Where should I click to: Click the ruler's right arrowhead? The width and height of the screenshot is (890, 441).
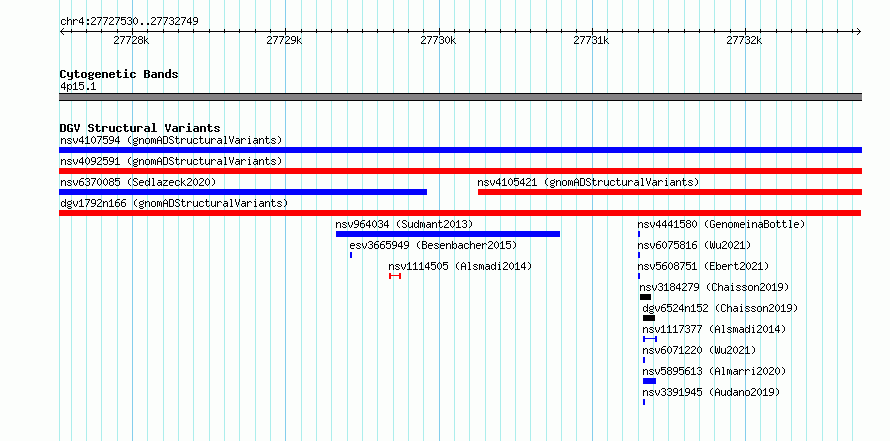(x=858, y=31)
